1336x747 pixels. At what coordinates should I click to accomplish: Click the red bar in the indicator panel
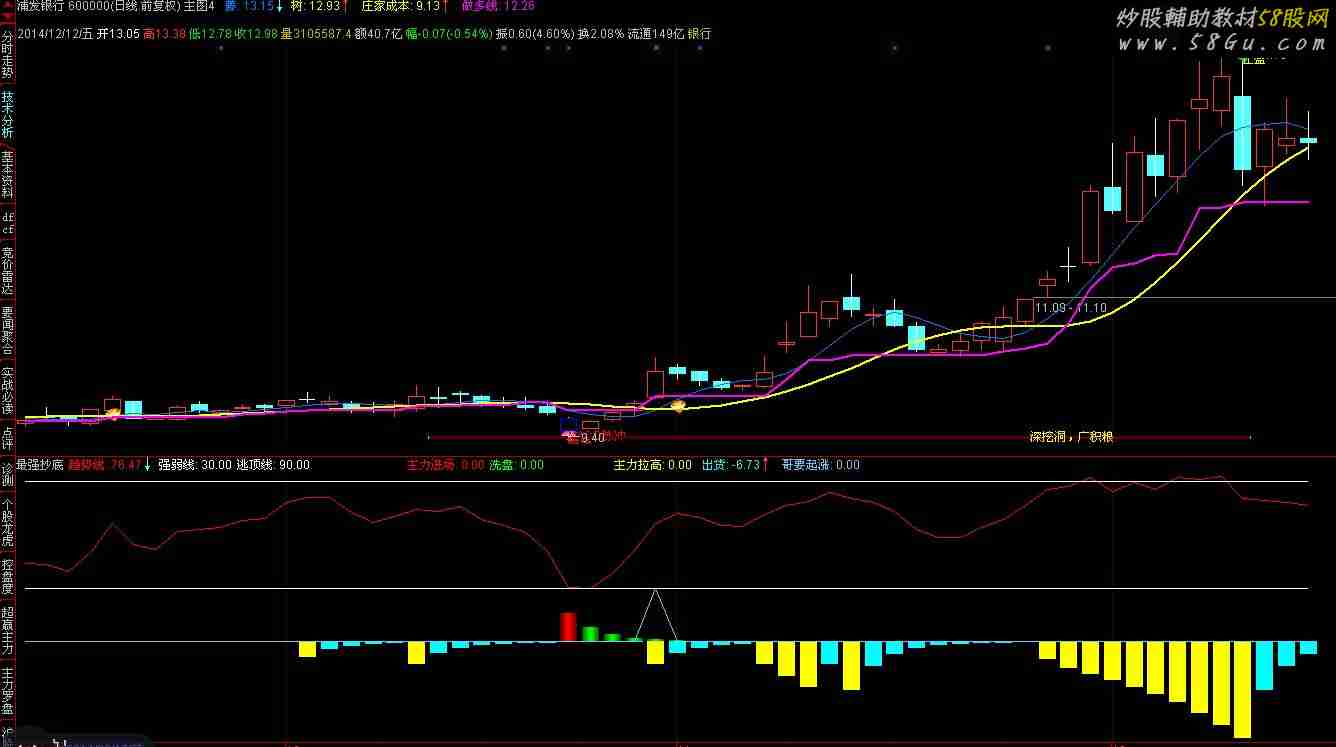[568, 627]
